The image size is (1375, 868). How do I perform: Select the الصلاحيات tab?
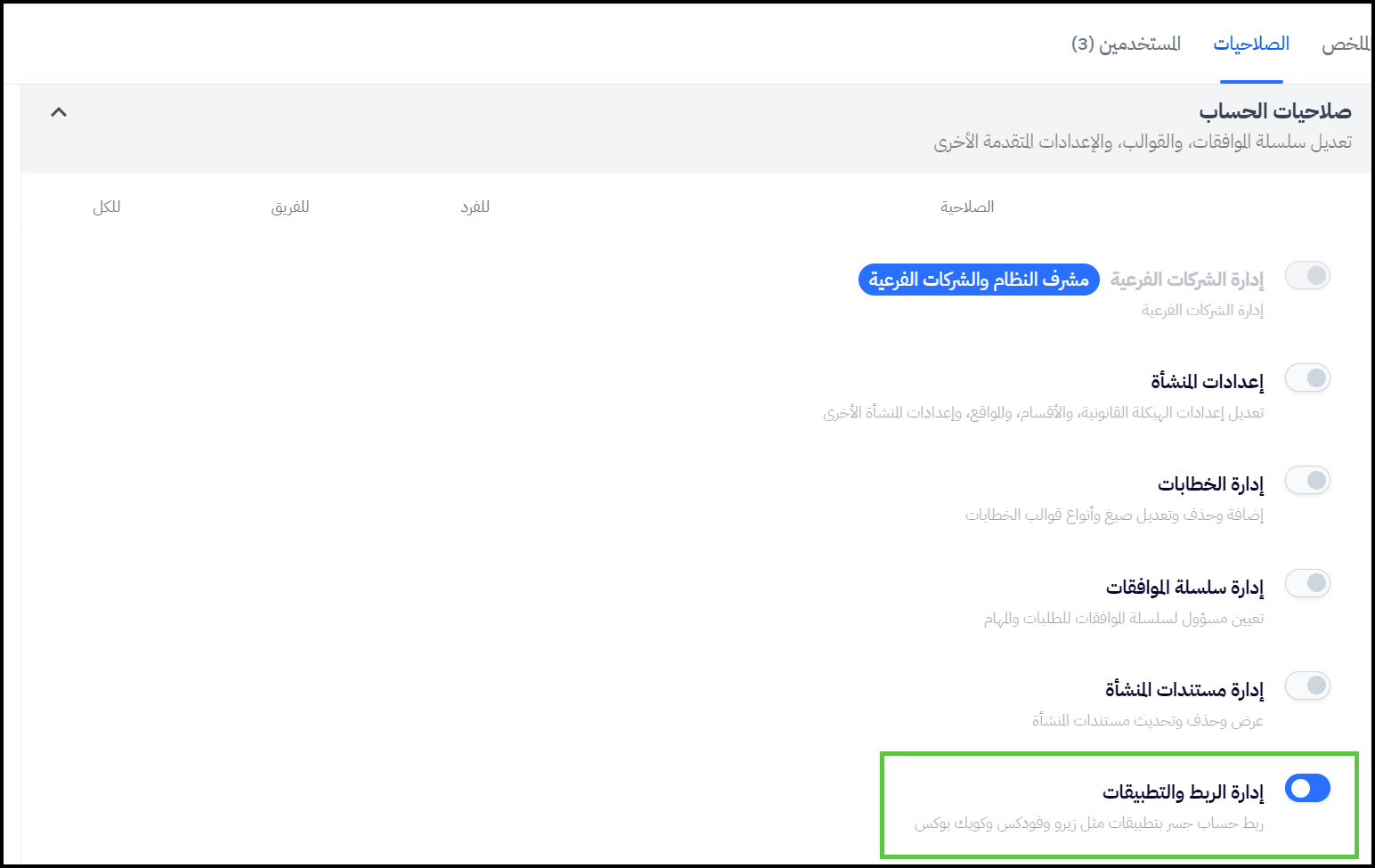point(1251,44)
